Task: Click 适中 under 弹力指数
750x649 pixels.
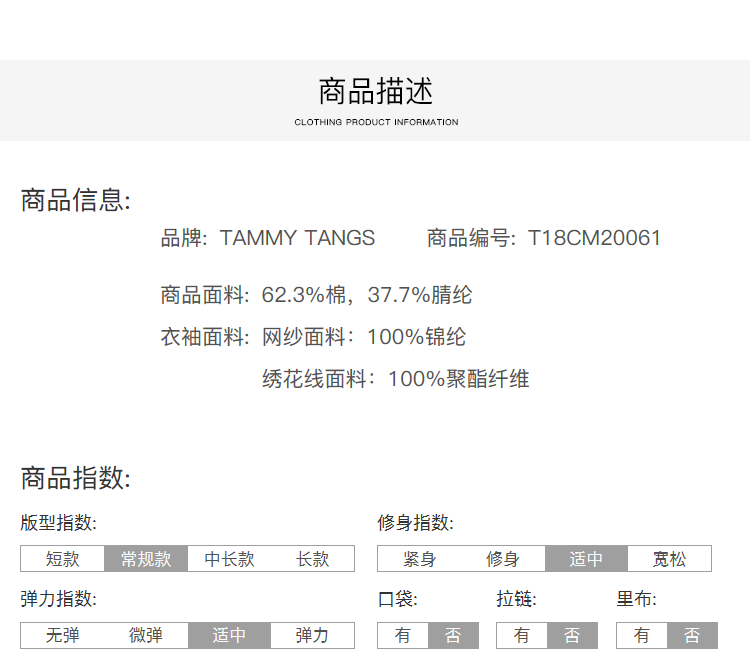Action: click(229, 635)
